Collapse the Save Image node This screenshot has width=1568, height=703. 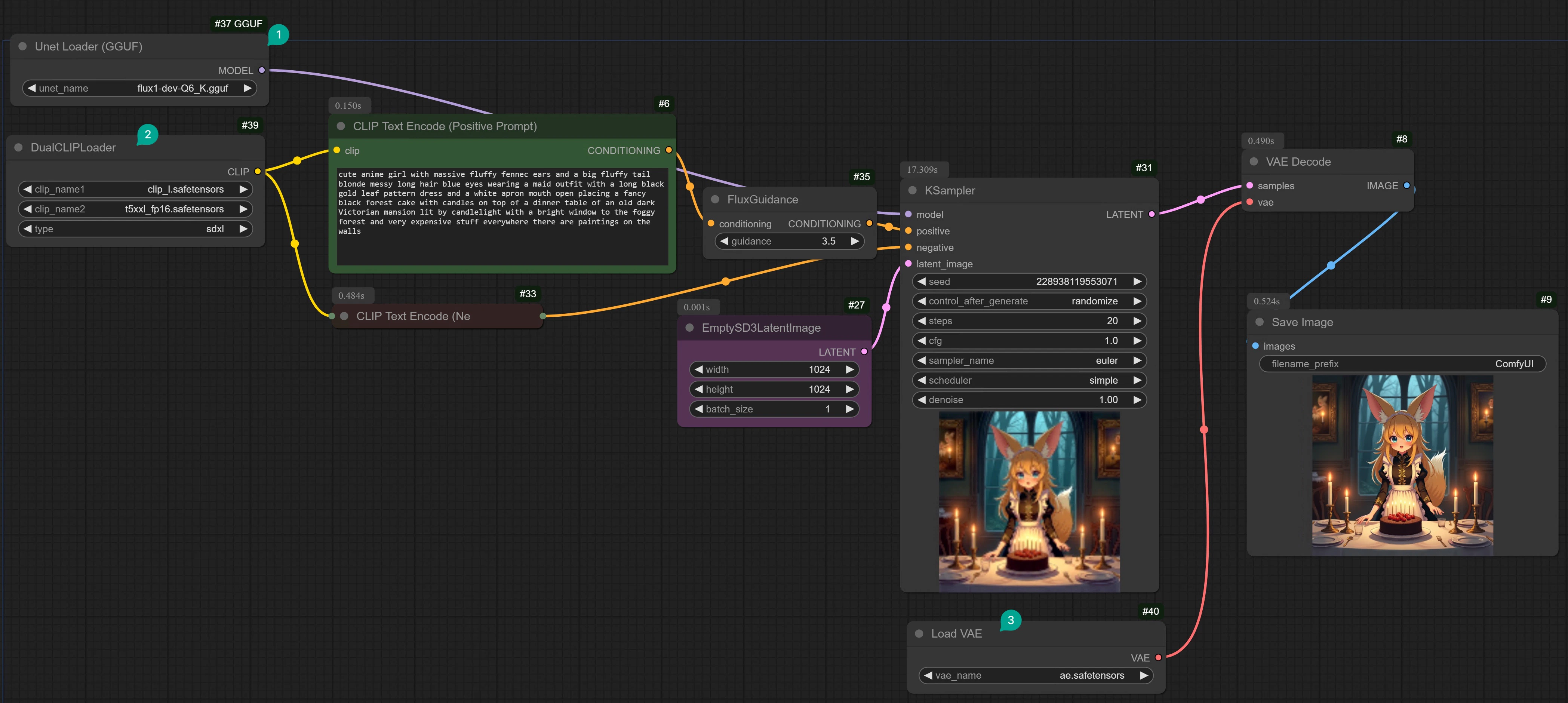tap(1260, 321)
